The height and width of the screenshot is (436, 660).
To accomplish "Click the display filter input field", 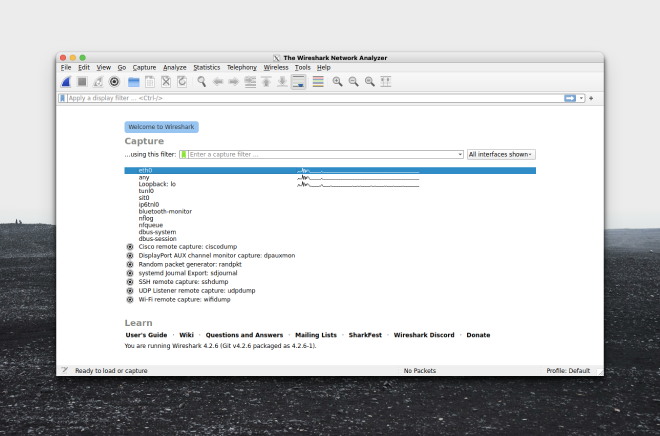I will 315,98.
